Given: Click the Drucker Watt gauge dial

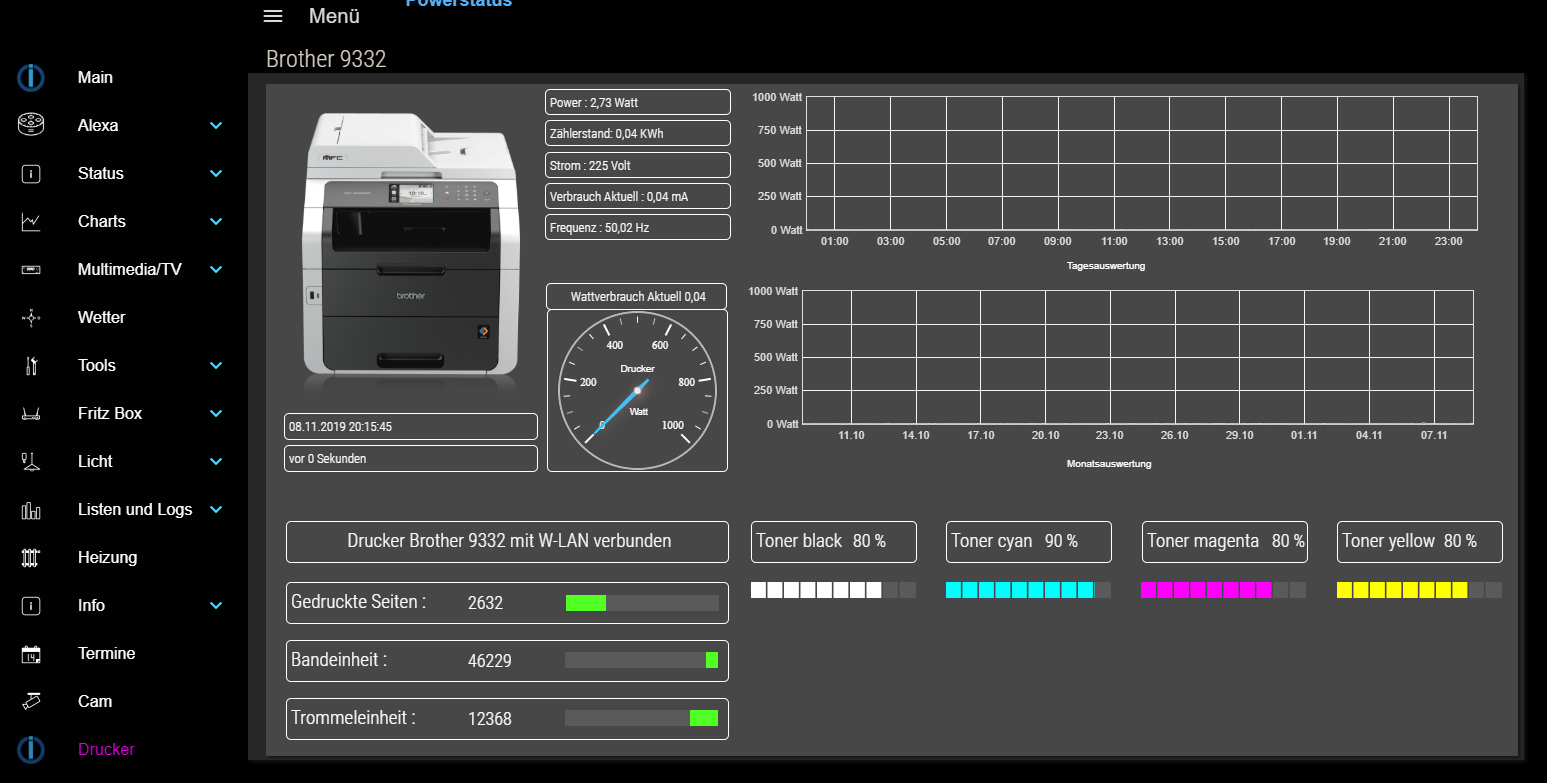Looking at the screenshot, I should pyautogui.click(x=638, y=390).
